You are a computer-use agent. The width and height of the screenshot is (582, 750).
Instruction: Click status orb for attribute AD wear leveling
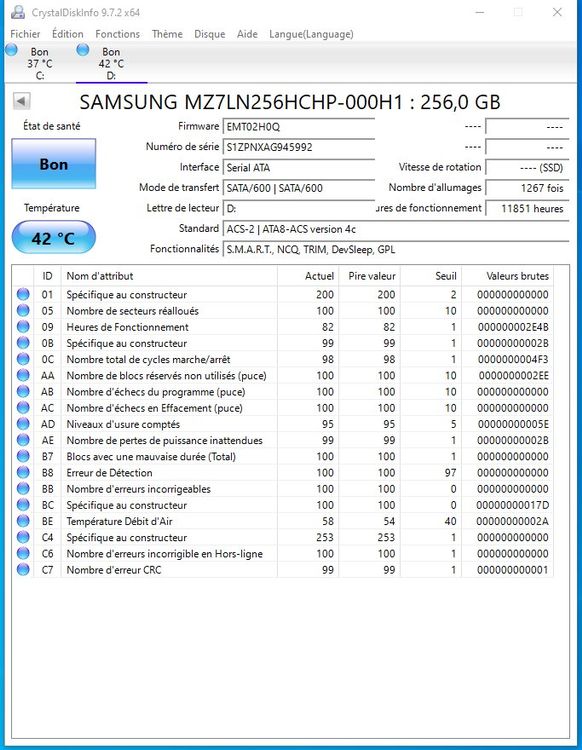click(x=23, y=424)
